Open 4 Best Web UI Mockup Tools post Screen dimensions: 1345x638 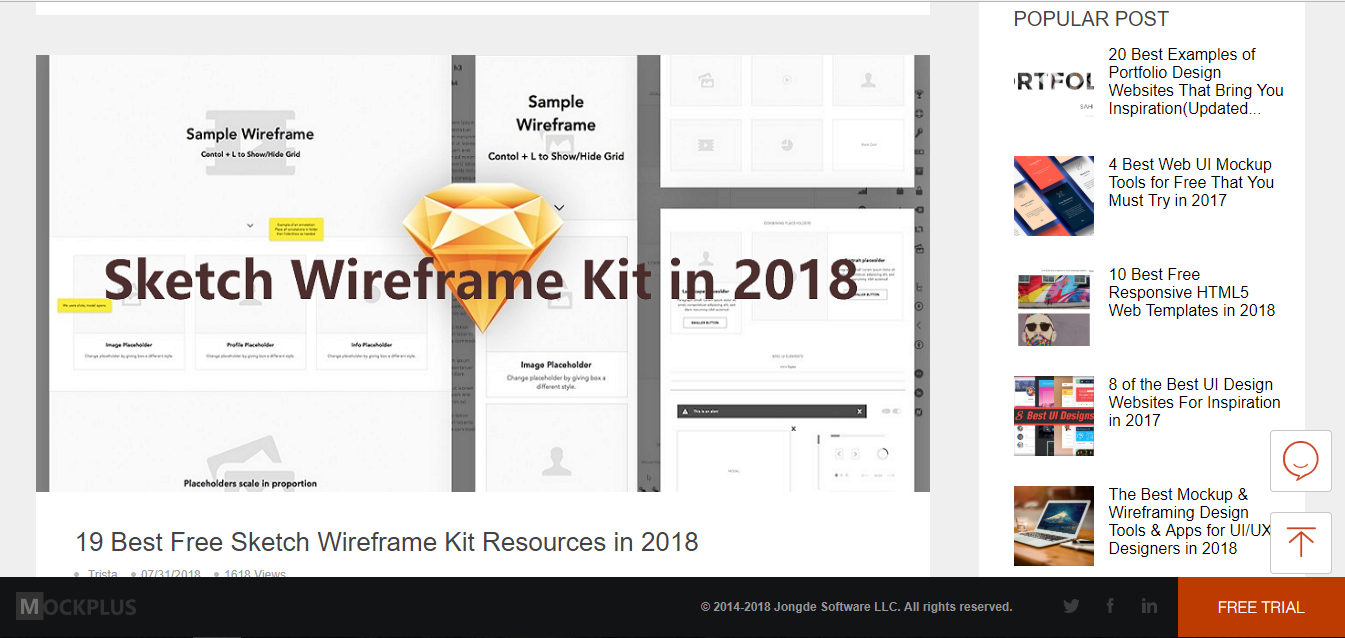click(1191, 182)
